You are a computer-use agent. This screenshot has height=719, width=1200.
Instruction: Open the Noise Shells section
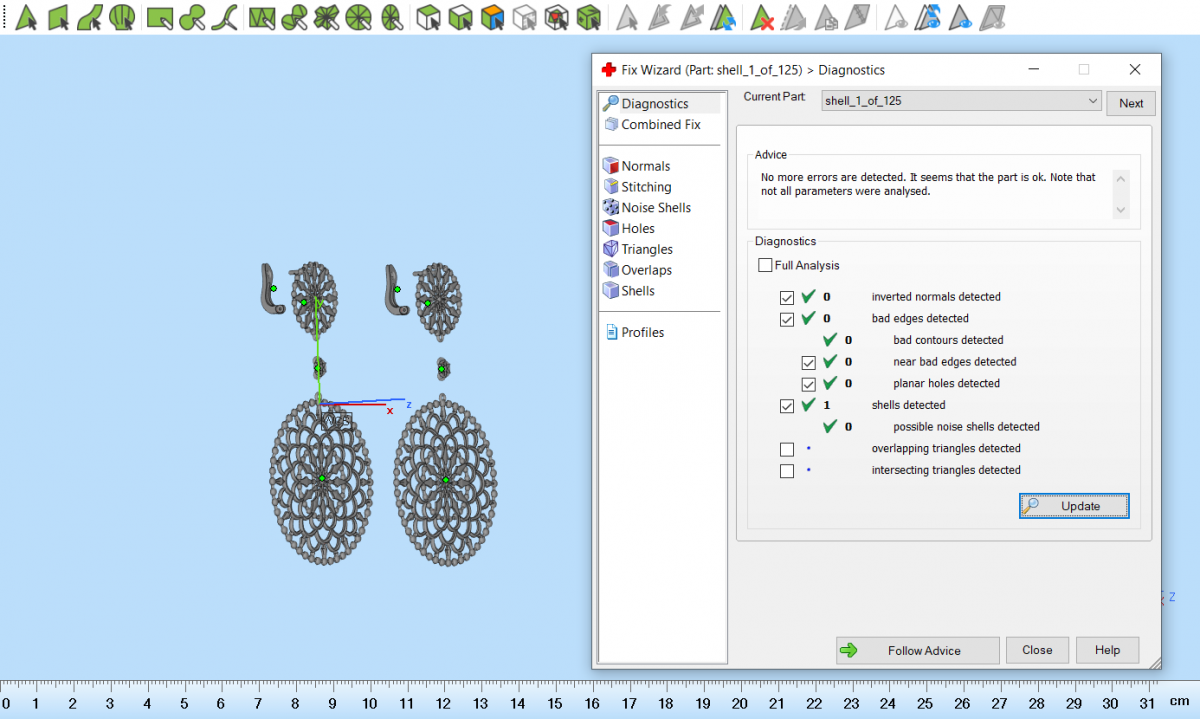point(655,208)
